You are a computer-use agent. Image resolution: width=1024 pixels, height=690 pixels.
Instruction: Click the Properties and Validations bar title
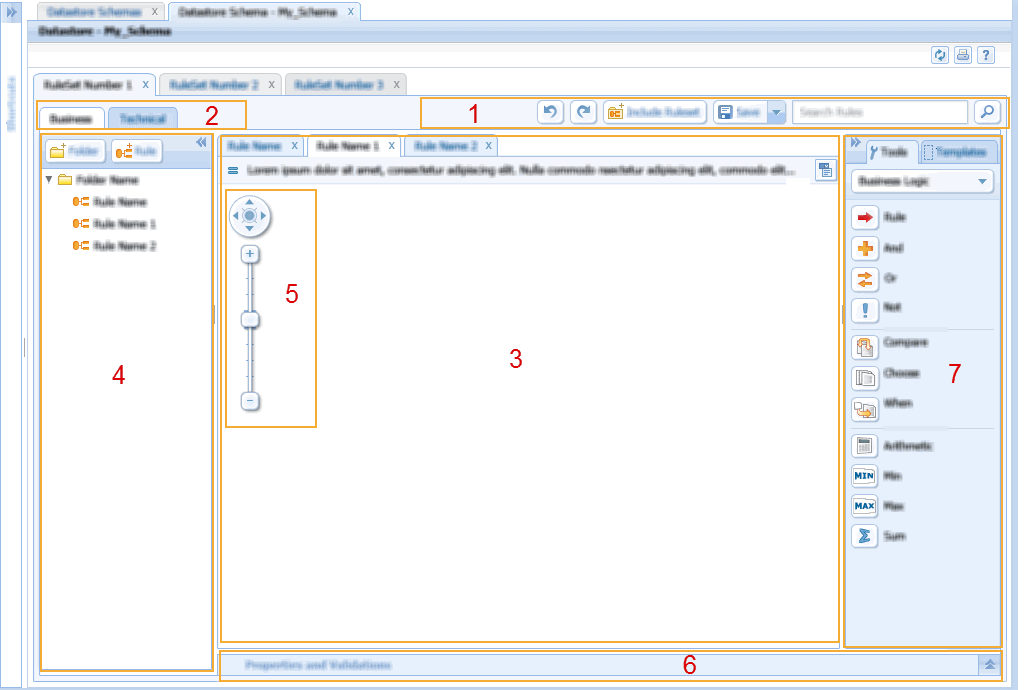point(318,665)
